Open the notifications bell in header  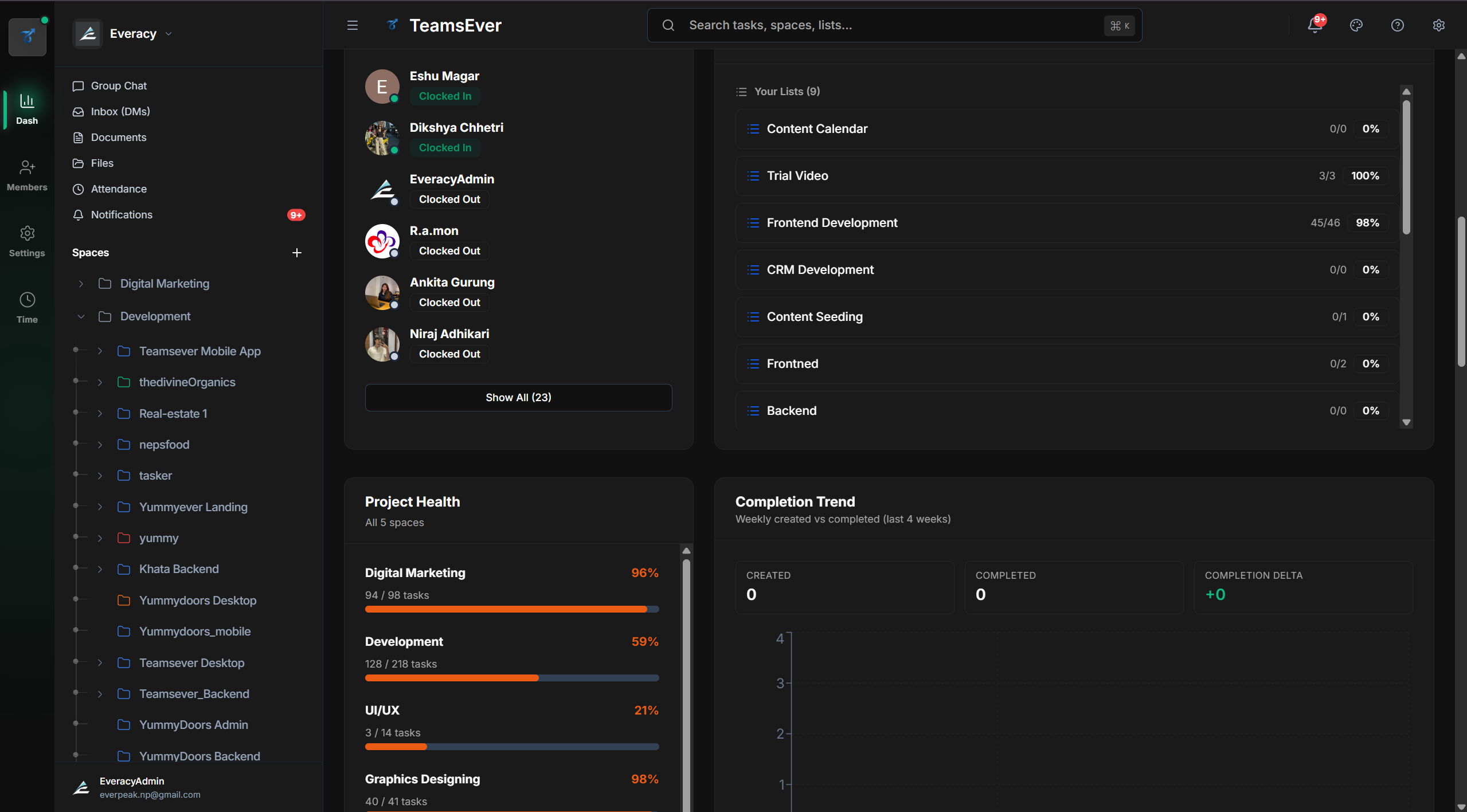[x=1315, y=25]
